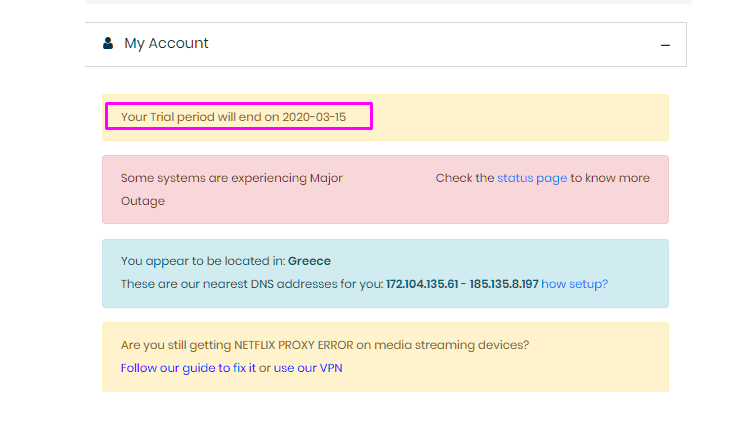Image resolution: width=750 pixels, height=428 pixels.
Task: Click the user icon beside My Account
Action: tap(108, 44)
